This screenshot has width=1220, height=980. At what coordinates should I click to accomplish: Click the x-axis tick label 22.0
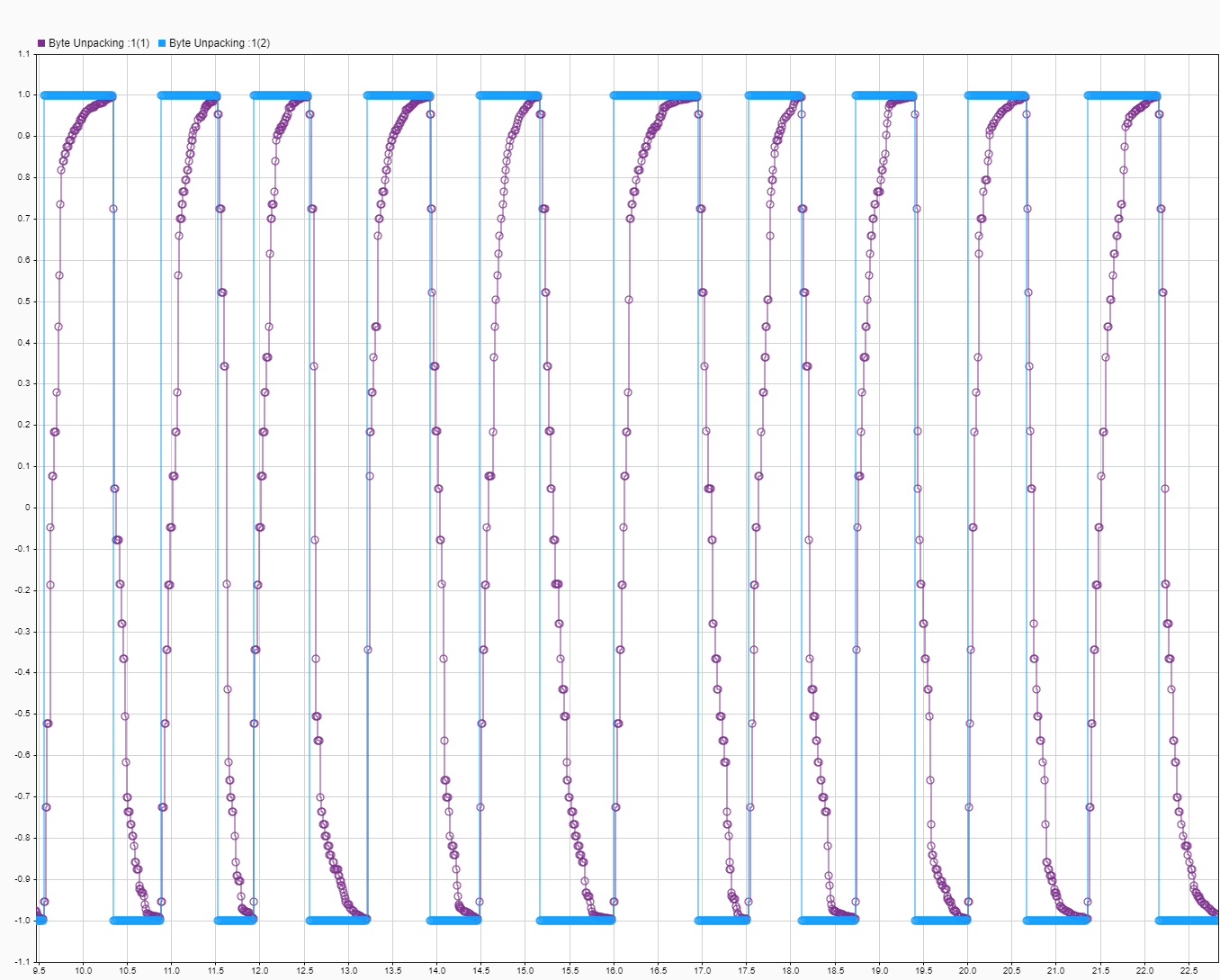(1144, 971)
